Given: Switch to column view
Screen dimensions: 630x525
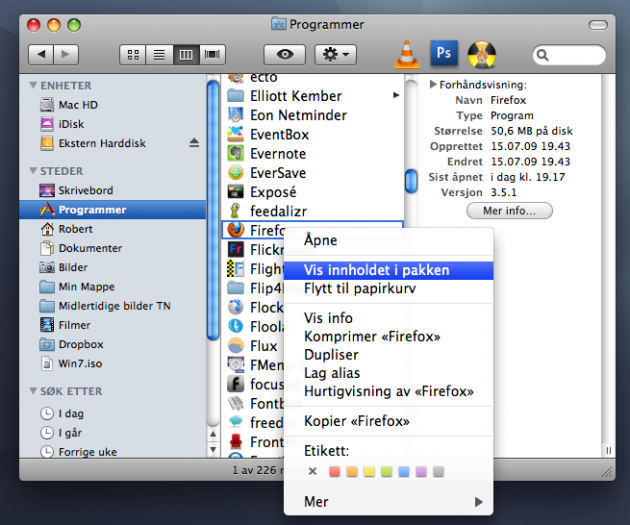Looking at the screenshot, I should 186,54.
